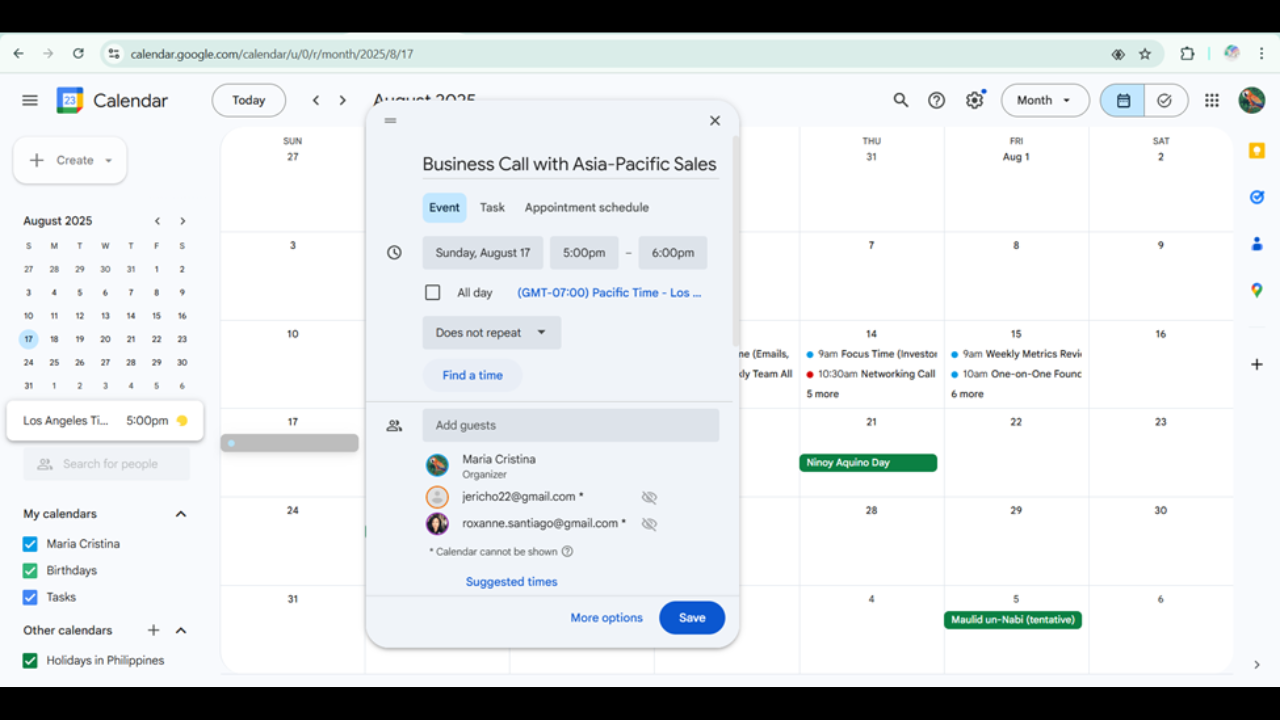Select day 20 in the mini calendar

pyautogui.click(x=105, y=339)
